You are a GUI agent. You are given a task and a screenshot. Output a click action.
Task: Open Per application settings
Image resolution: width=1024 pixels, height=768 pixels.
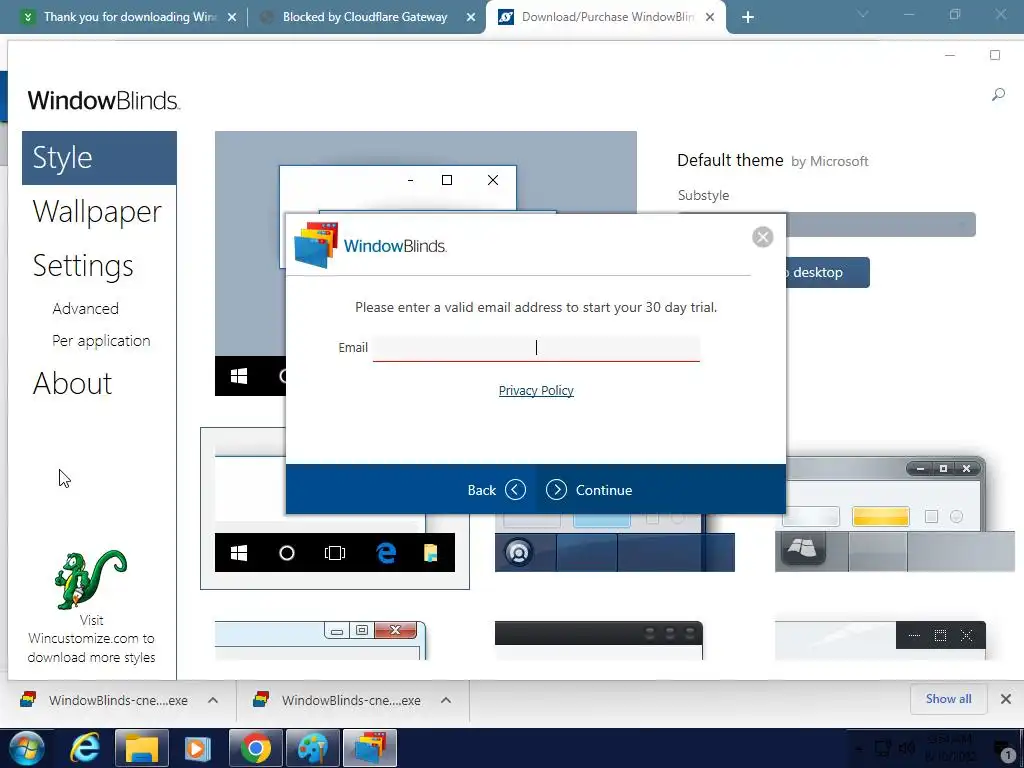point(101,341)
